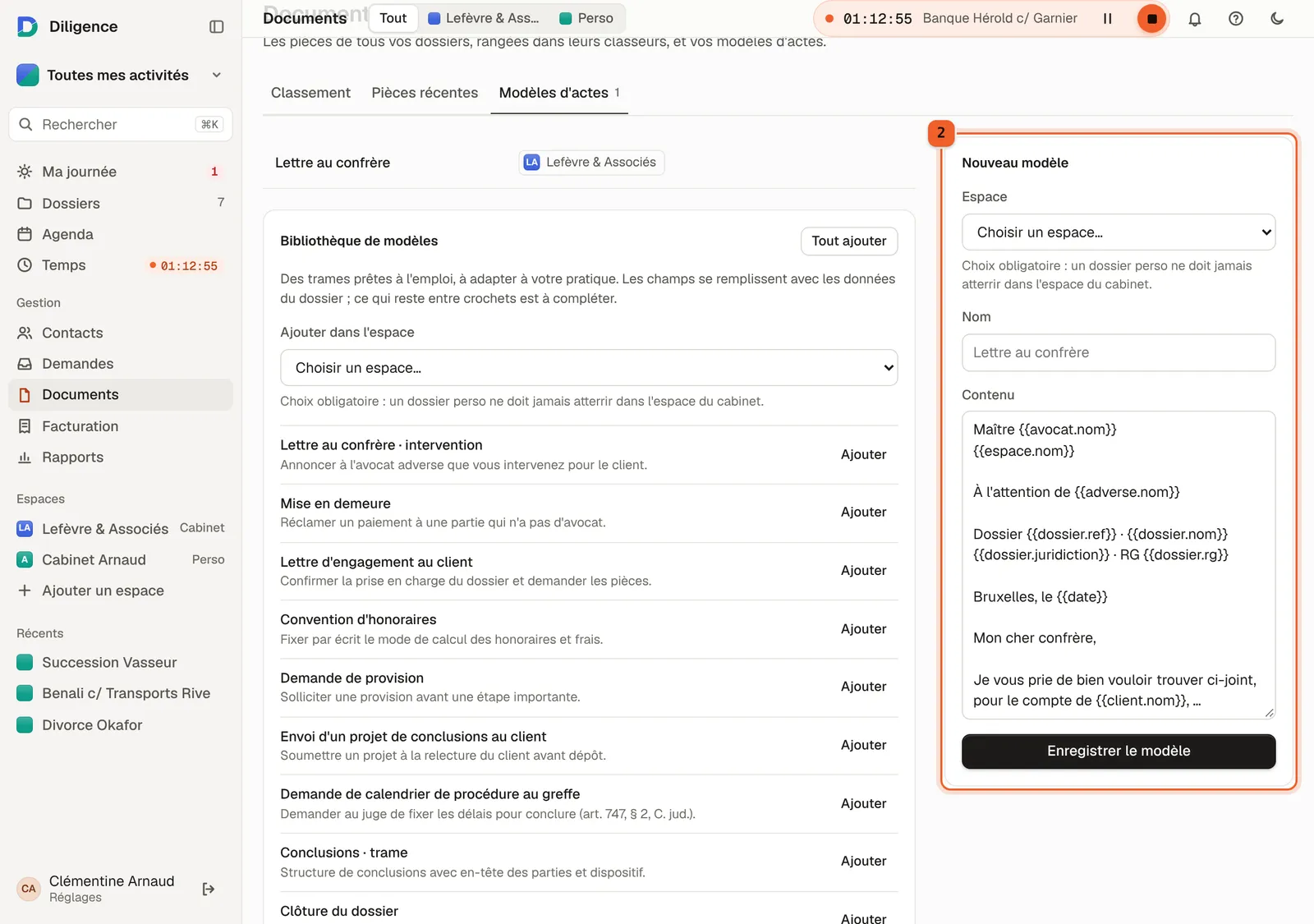Switch to the Pièces récentes tab
1314x924 pixels.
click(x=425, y=93)
